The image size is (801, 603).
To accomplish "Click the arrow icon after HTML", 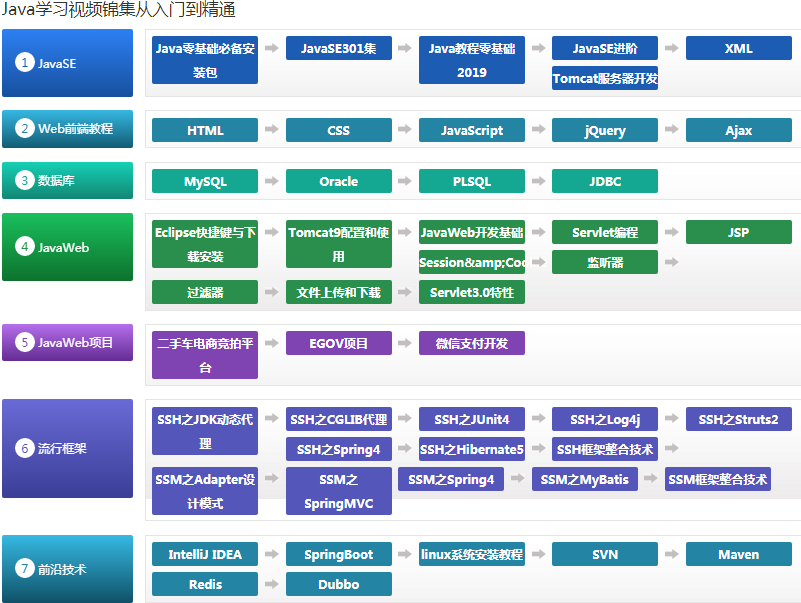I will pyautogui.click(x=272, y=130).
